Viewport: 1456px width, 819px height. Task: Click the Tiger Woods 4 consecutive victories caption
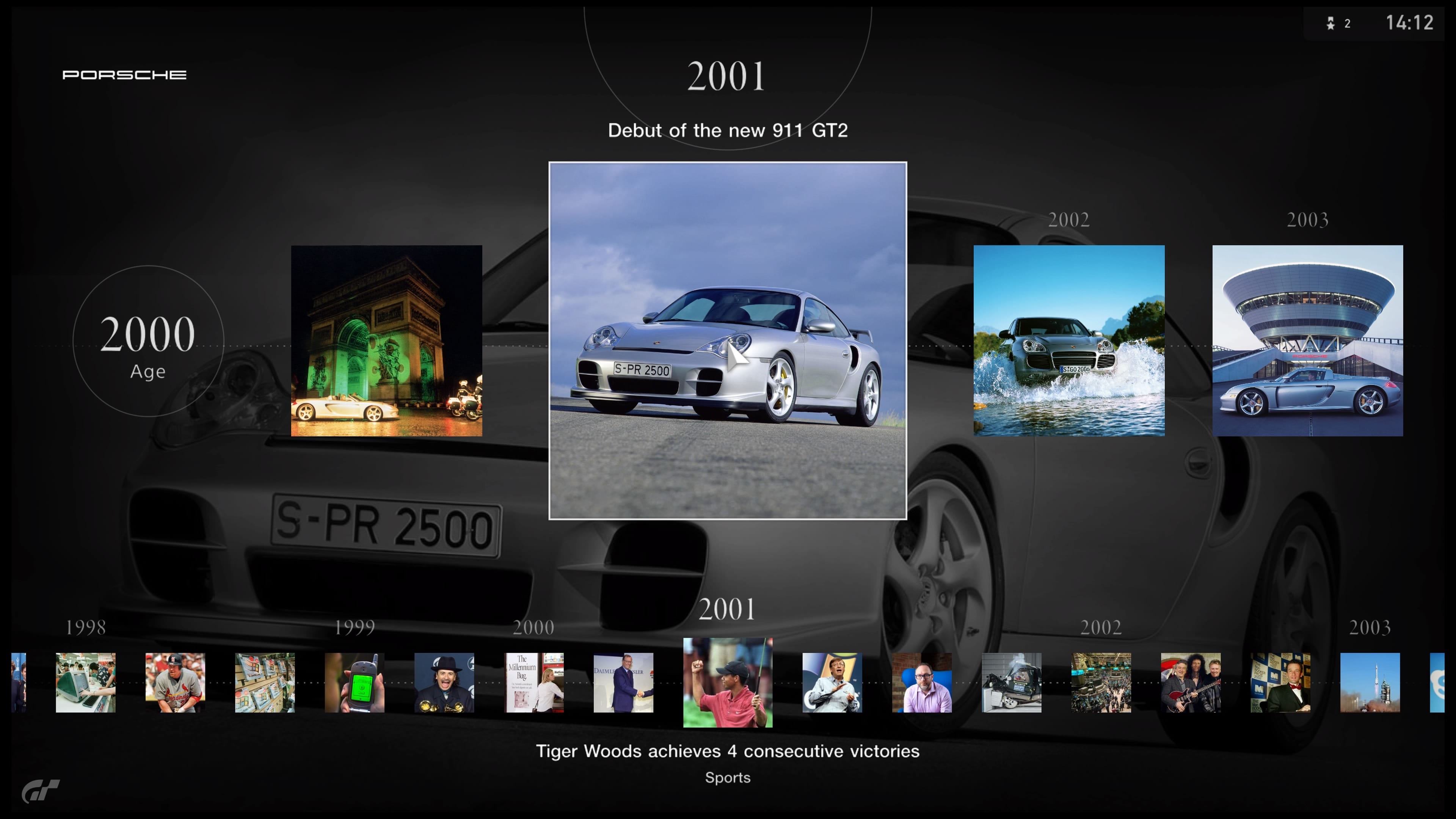tap(728, 751)
